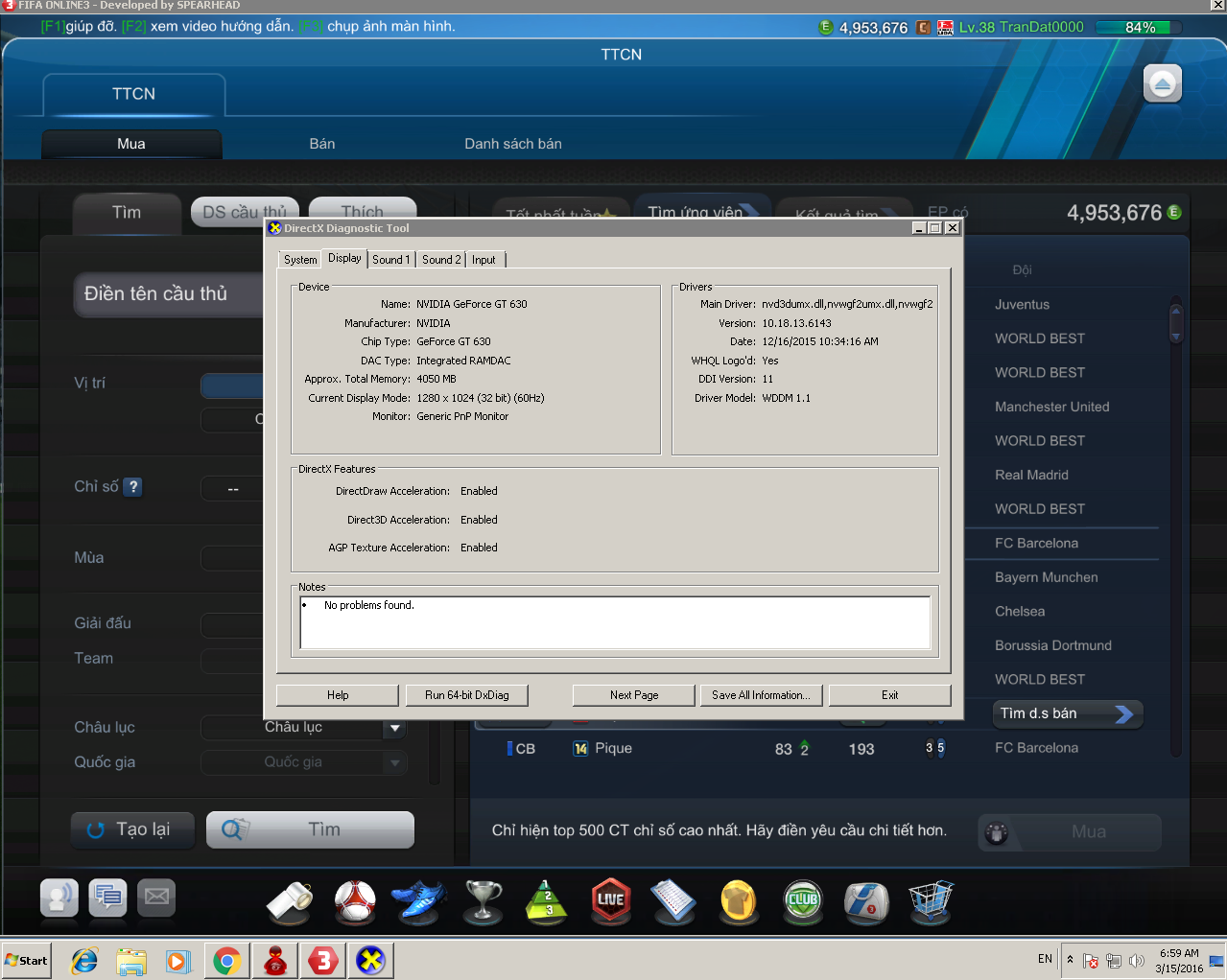Open the disabled Quốc gia dropdown

point(394,763)
